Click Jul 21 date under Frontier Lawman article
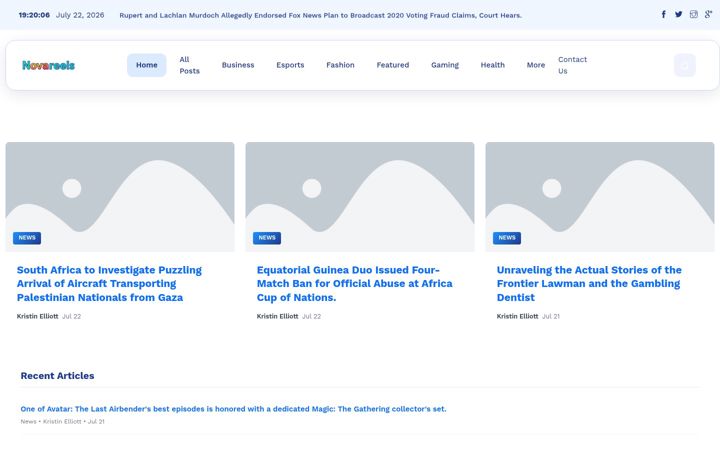This screenshot has height=450, width=720. (x=551, y=316)
